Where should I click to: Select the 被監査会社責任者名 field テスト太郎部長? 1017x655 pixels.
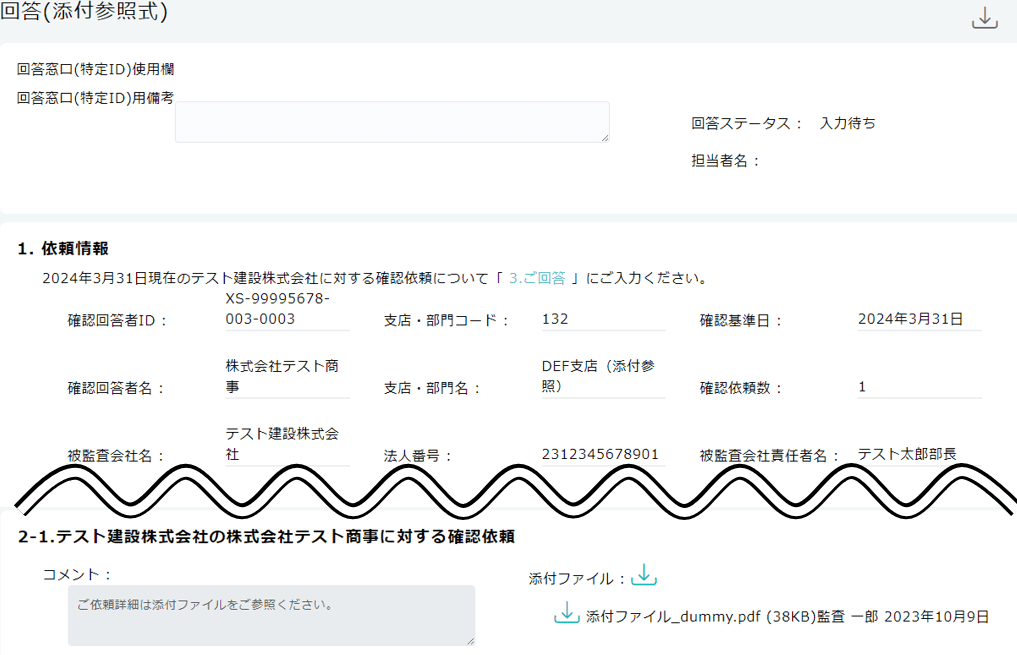pyautogui.click(x=918, y=454)
